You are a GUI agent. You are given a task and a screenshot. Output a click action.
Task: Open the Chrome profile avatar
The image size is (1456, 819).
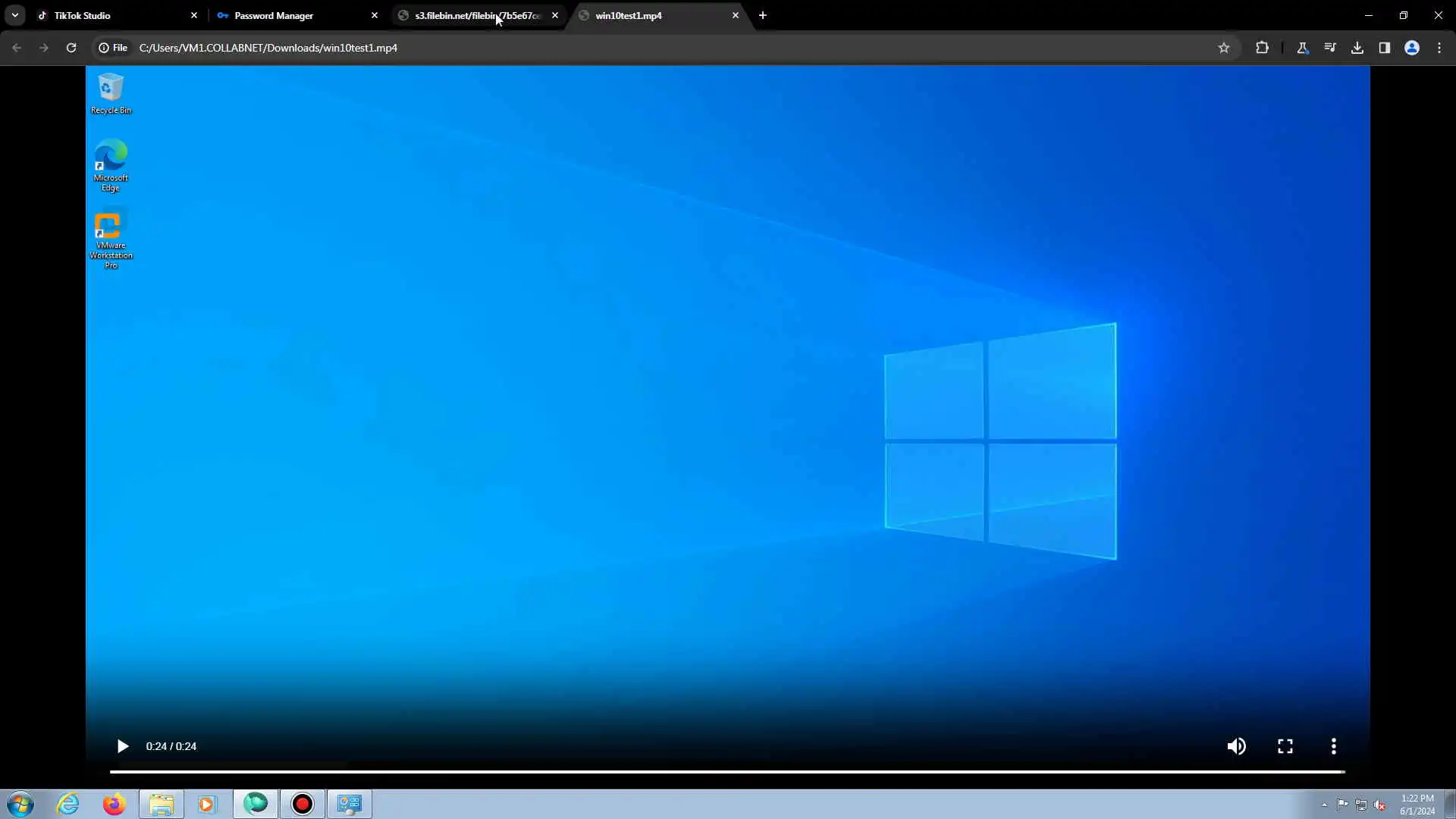click(1411, 48)
